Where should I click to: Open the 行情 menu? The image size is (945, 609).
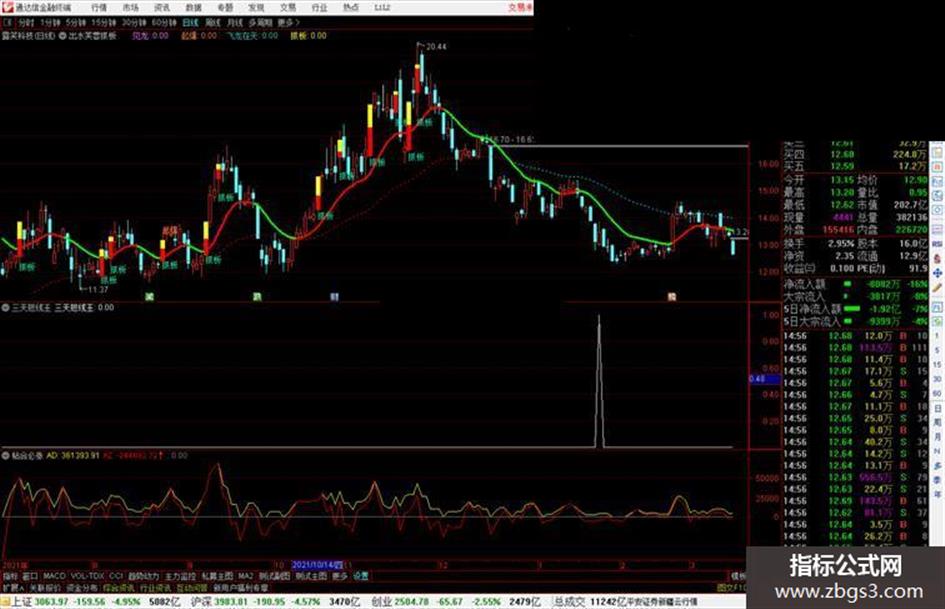[x=99, y=8]
